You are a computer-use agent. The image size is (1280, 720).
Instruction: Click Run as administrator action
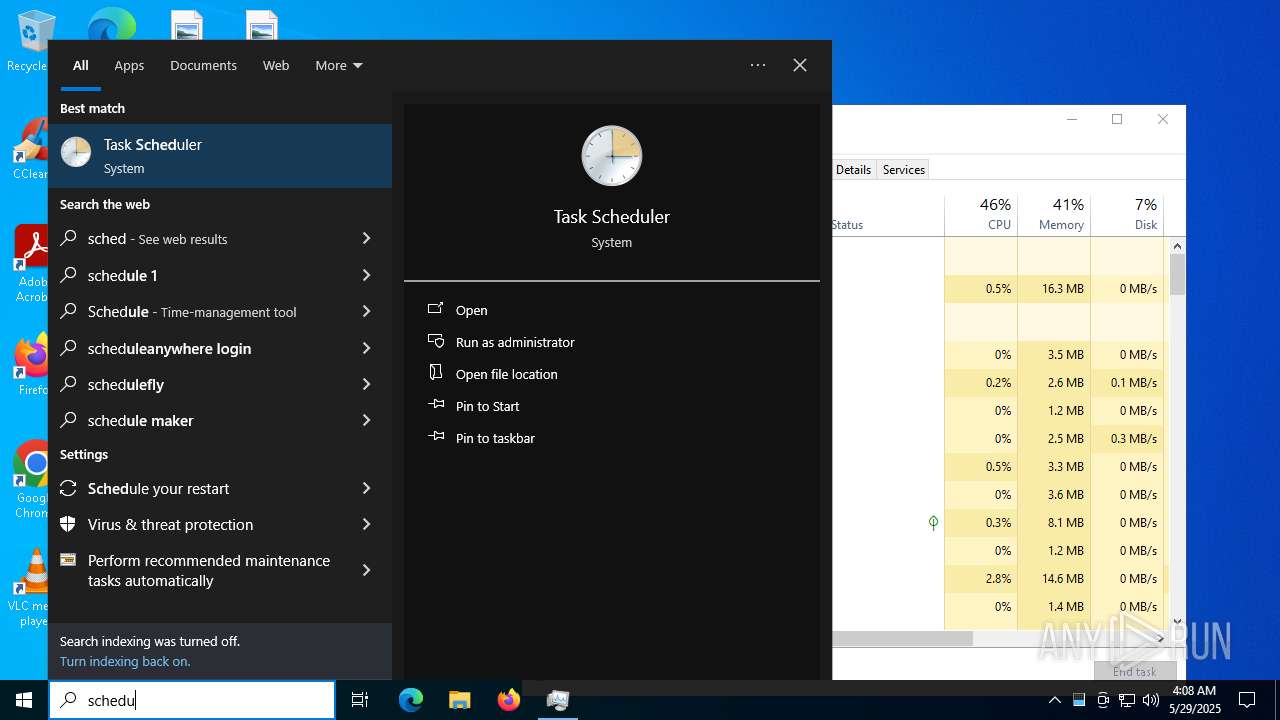pyautogui.click(x=515, y=342)
